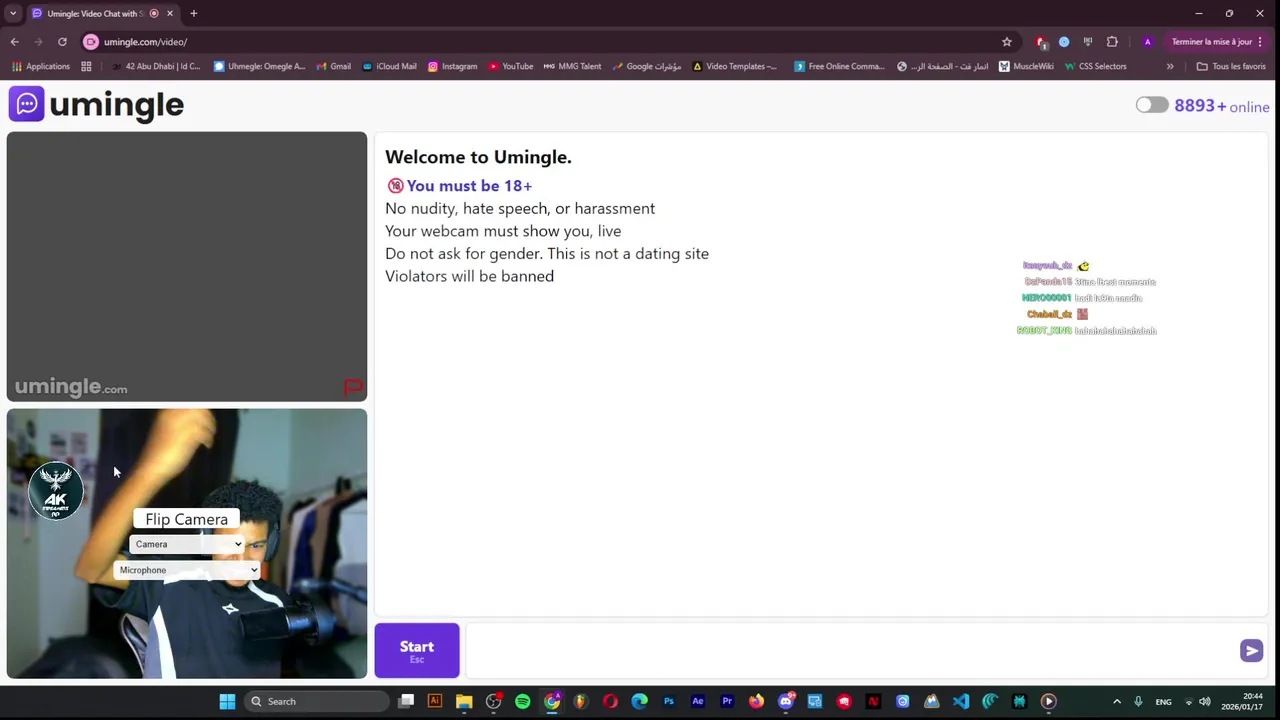This screenshot has width=1280, height=720.
Task: Open Task View from the taskbar
Action: [x=406, y=701]
